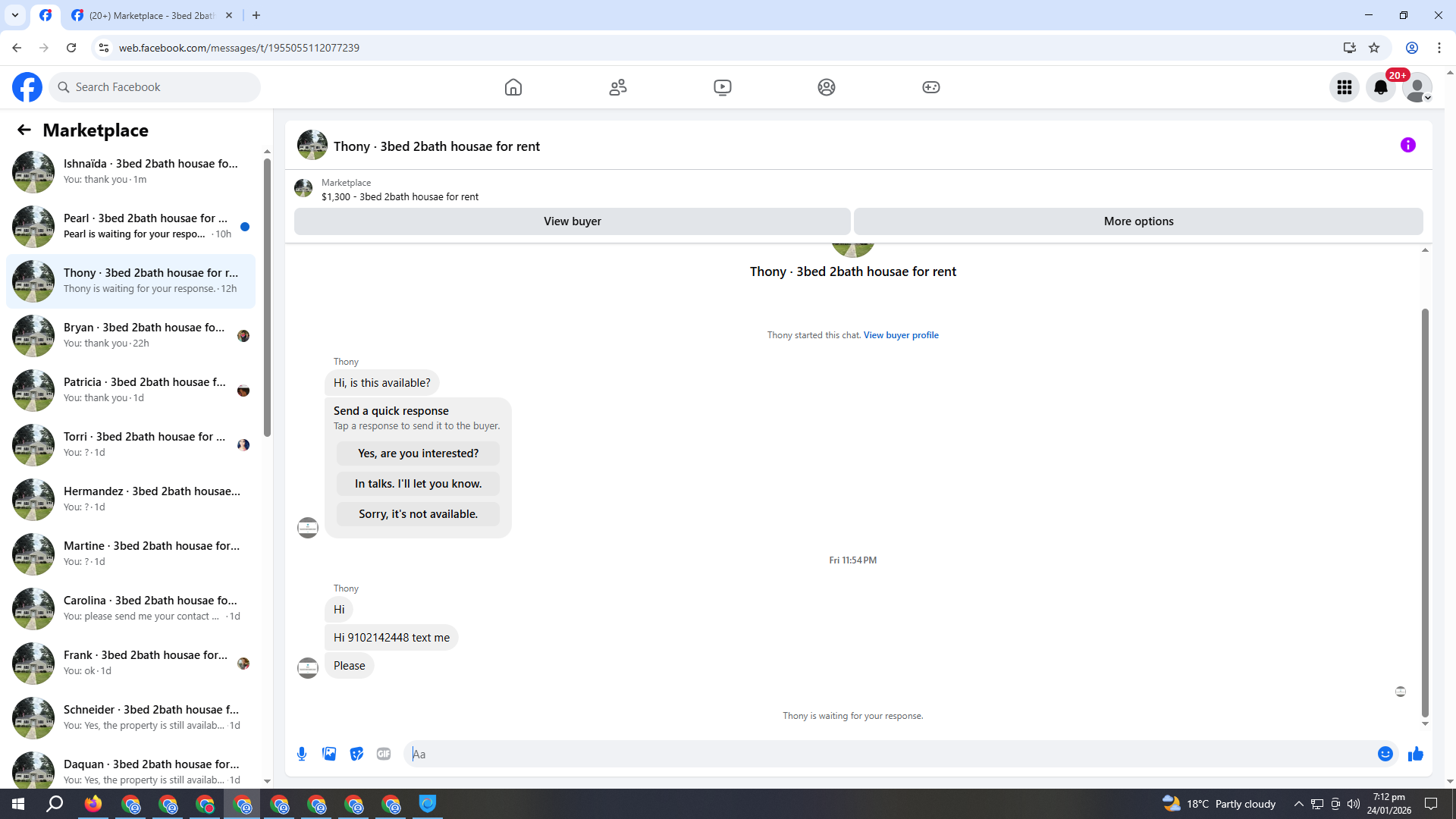Open the emoji picker smiley icon
This screenshot has width=1456, height=819.
point(1385,754)
